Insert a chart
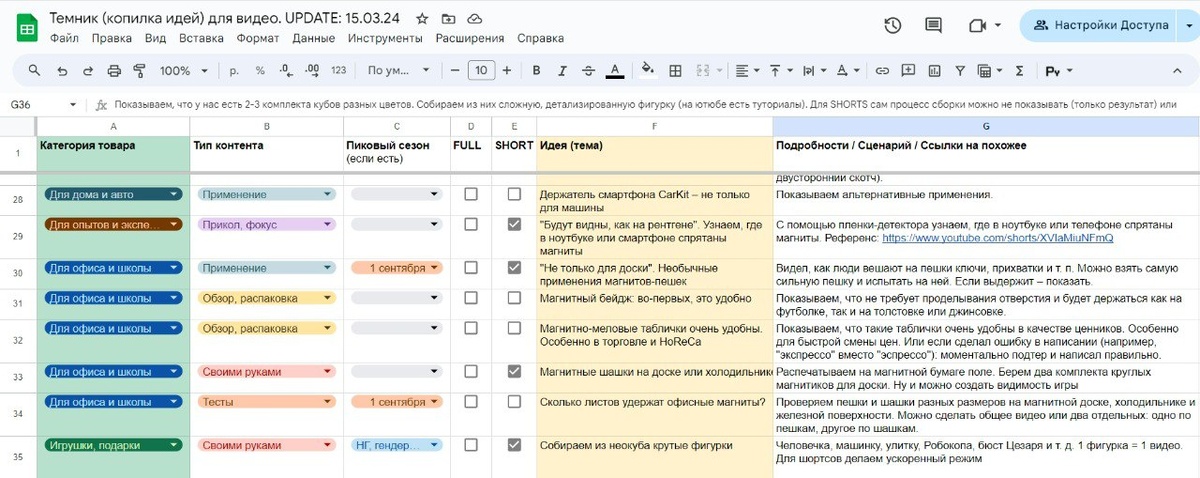 pyautogui.click(x=934, y=71)
